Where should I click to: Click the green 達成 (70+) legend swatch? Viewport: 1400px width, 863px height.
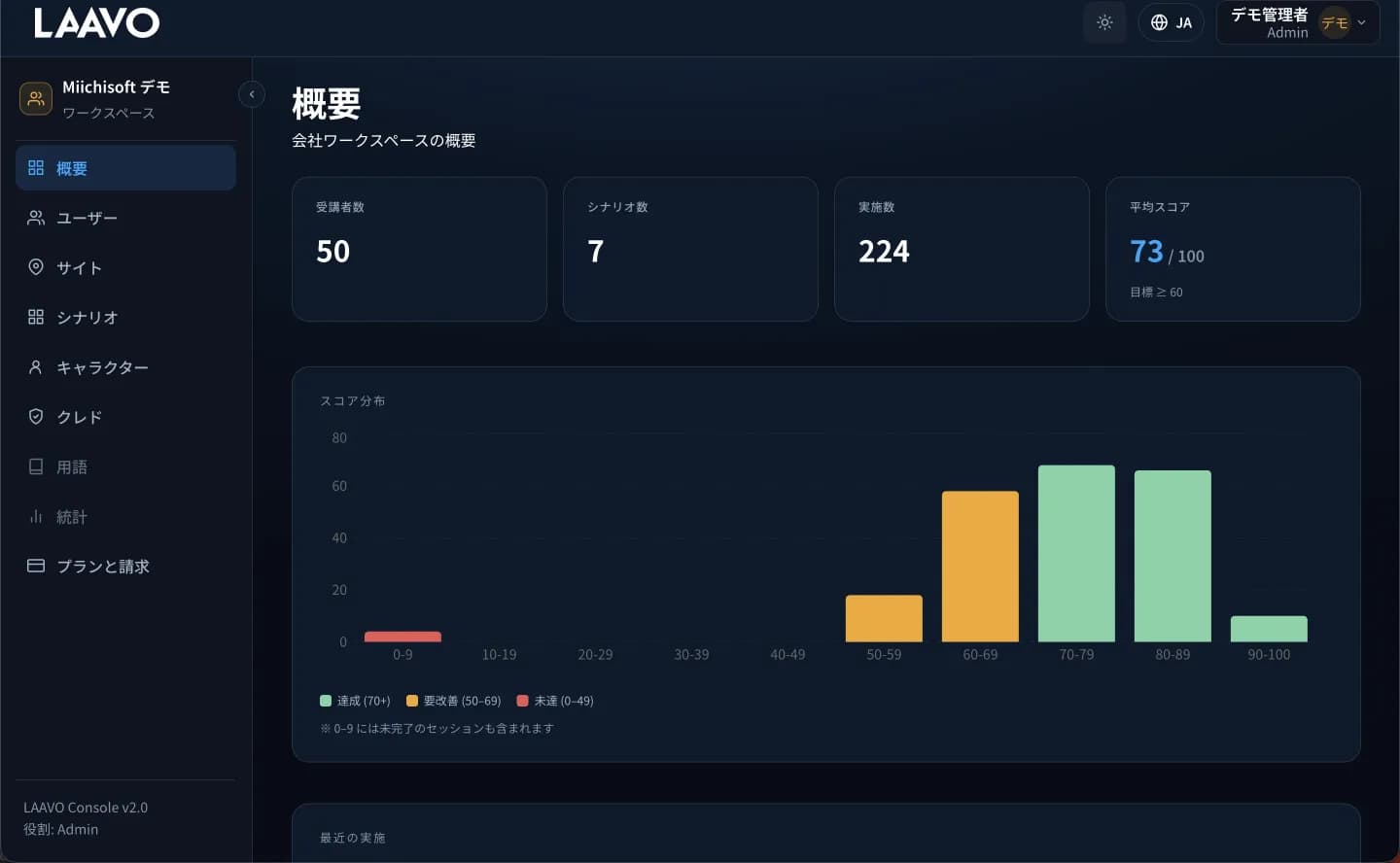326,701
